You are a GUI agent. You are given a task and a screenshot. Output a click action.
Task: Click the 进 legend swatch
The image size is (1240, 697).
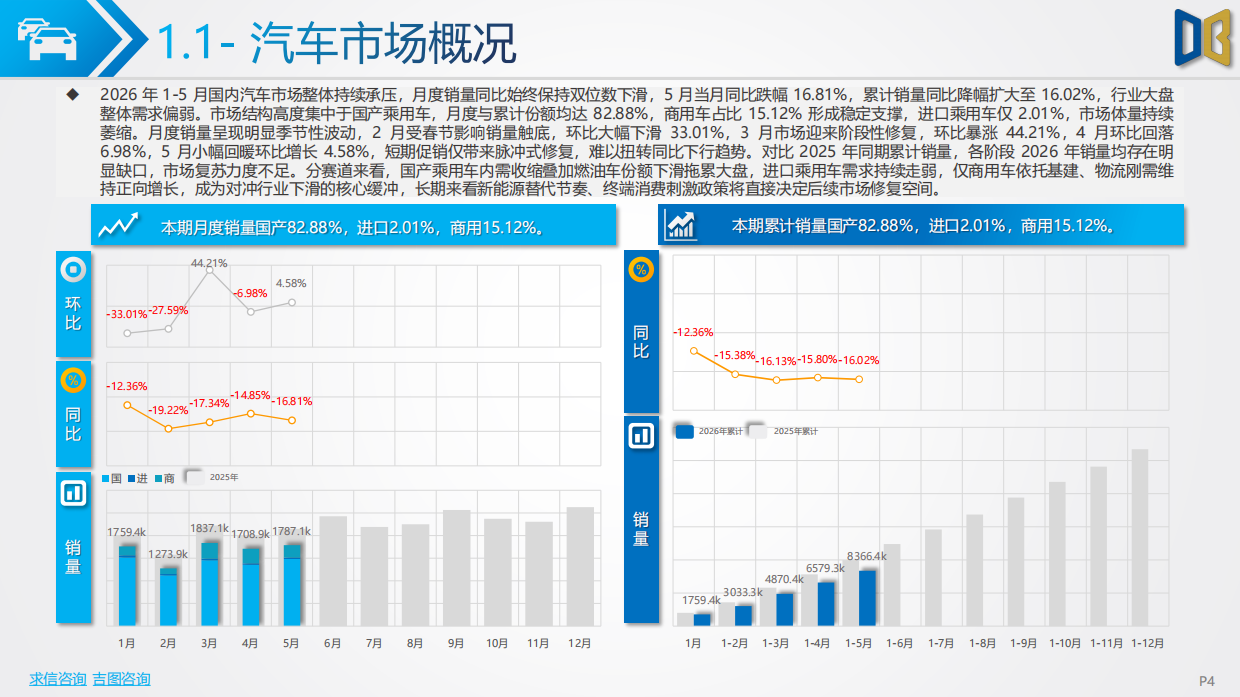click(131, 479)
